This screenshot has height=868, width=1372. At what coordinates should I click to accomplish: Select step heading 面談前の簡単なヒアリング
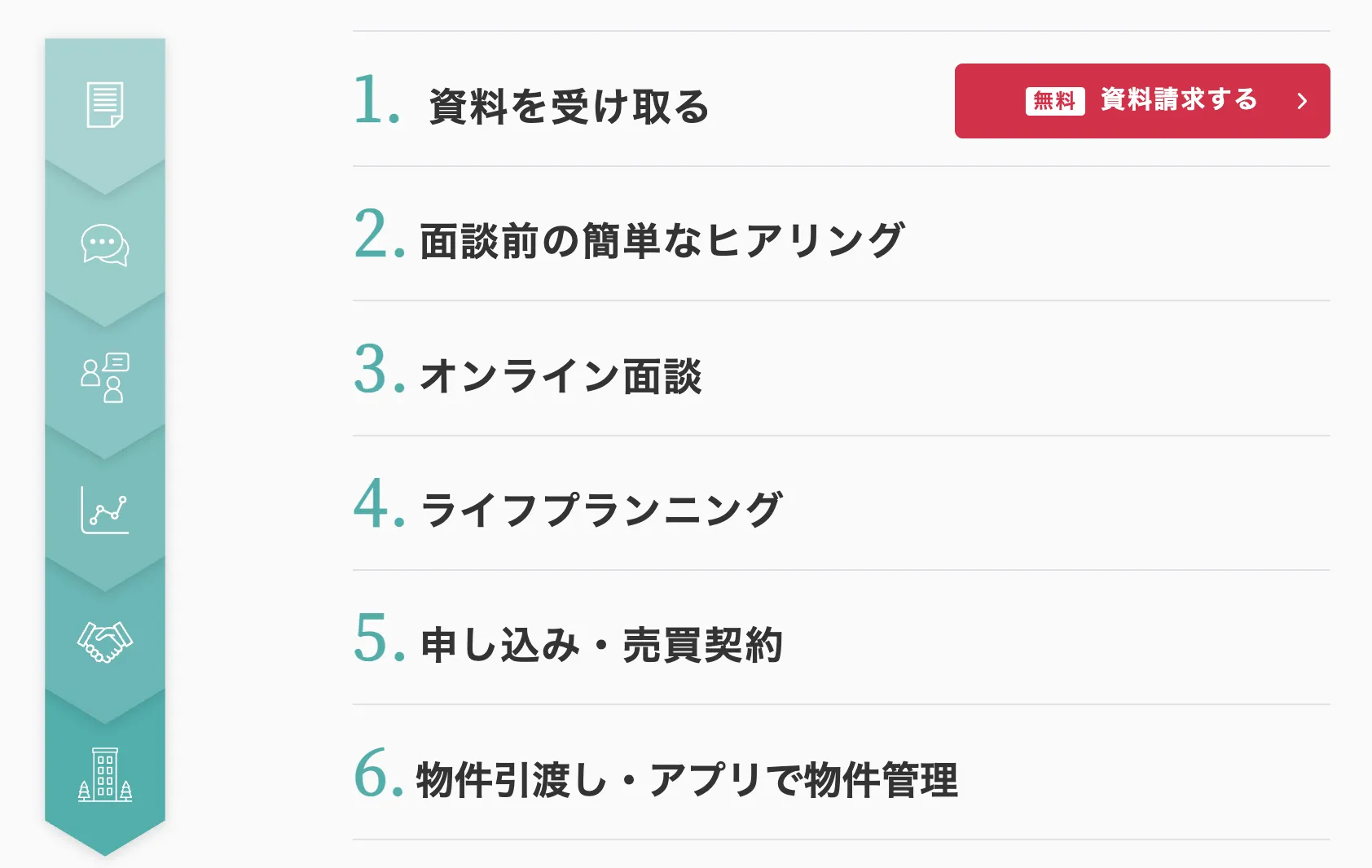point(662,241)
